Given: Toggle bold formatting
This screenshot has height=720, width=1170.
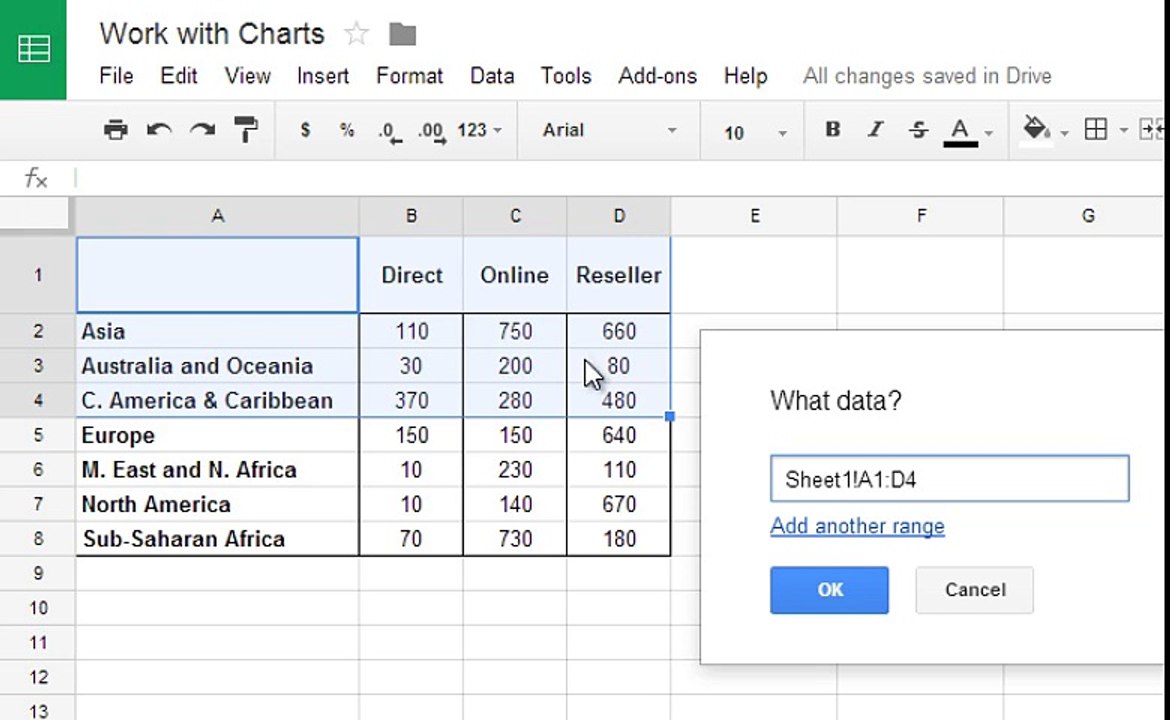Looking at the screenshot, I should coord(833,130).
